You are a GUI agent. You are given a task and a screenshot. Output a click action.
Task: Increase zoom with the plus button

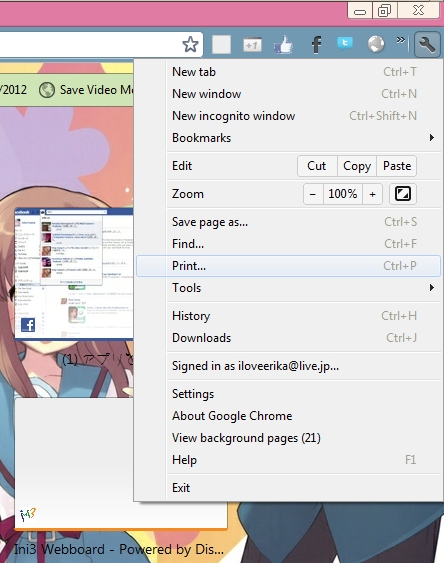[372, 194]
